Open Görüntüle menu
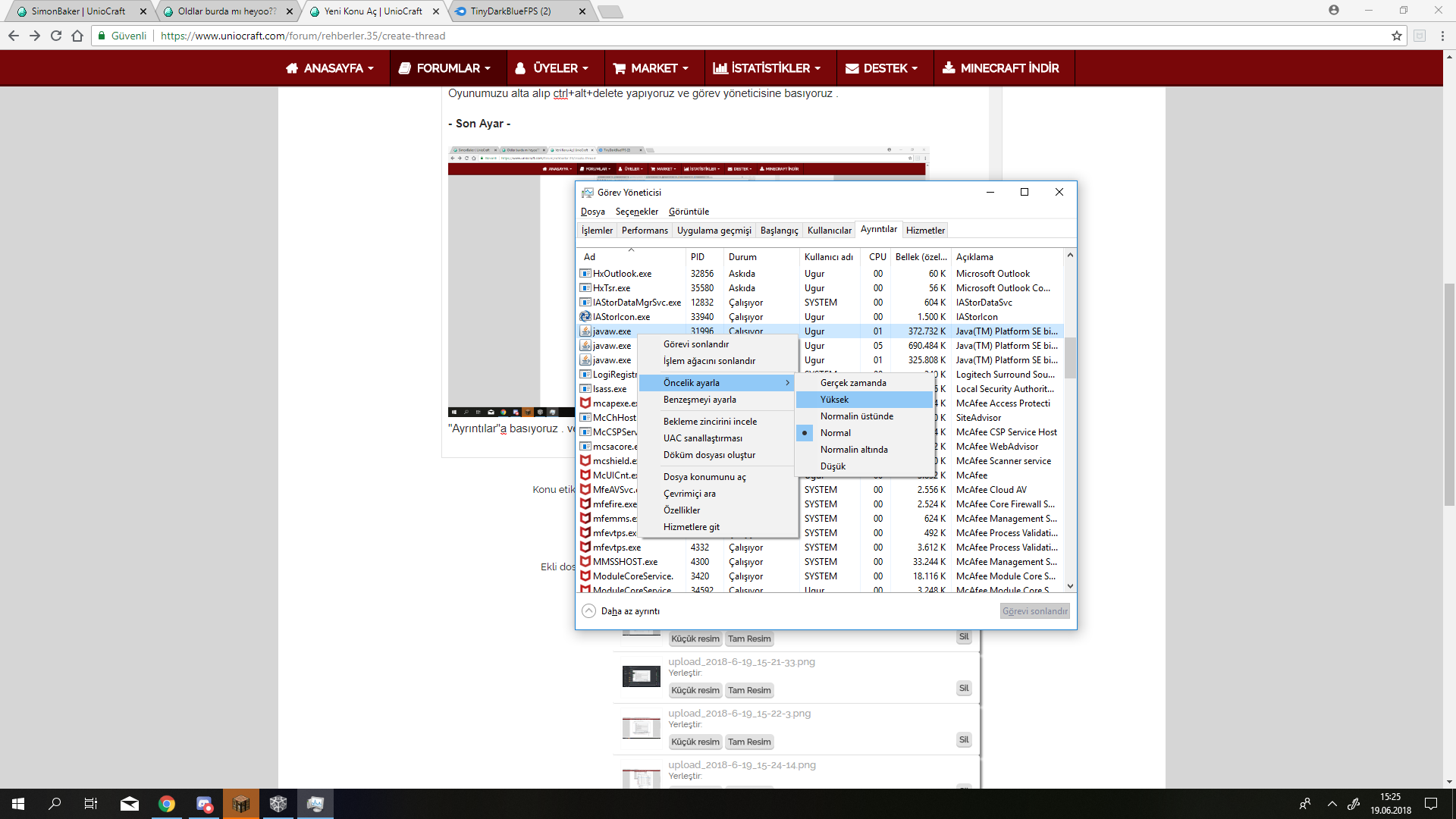The width and height of the screenshot is (1456, 819). pos(689,212)
